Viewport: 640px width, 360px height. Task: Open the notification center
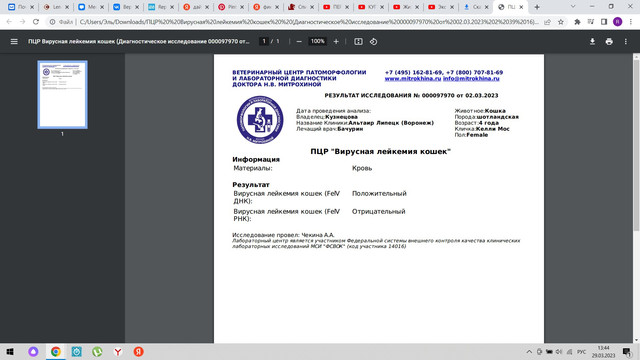click(x=627, y=351)
